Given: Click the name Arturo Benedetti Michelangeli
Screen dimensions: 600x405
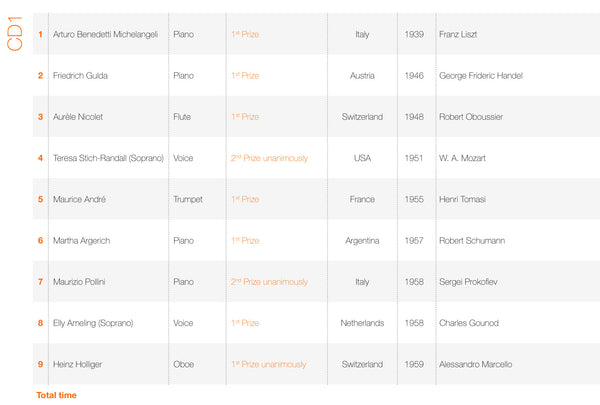Looking at the screenshot, I should (x=105, y=34).
